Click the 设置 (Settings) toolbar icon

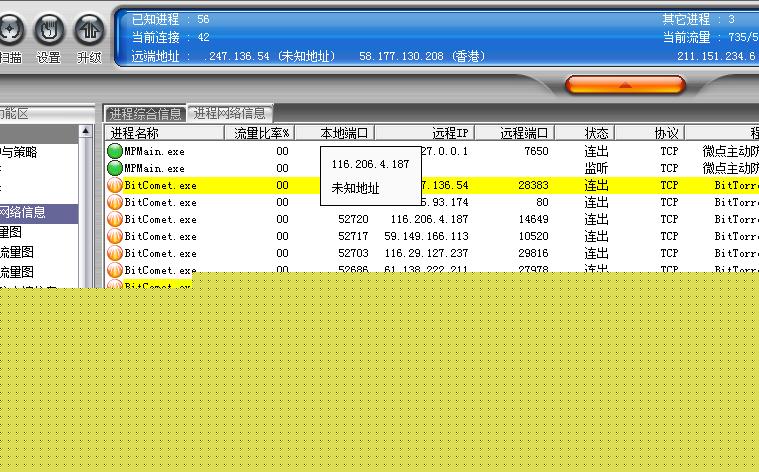coord(48,30)
